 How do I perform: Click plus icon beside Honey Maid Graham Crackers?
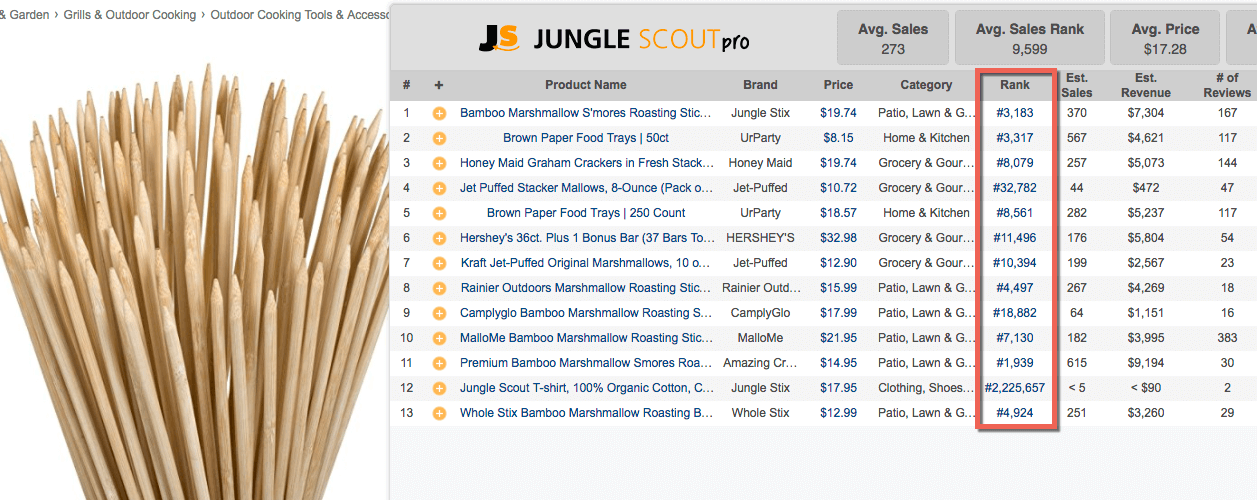[x=439, y=163]
